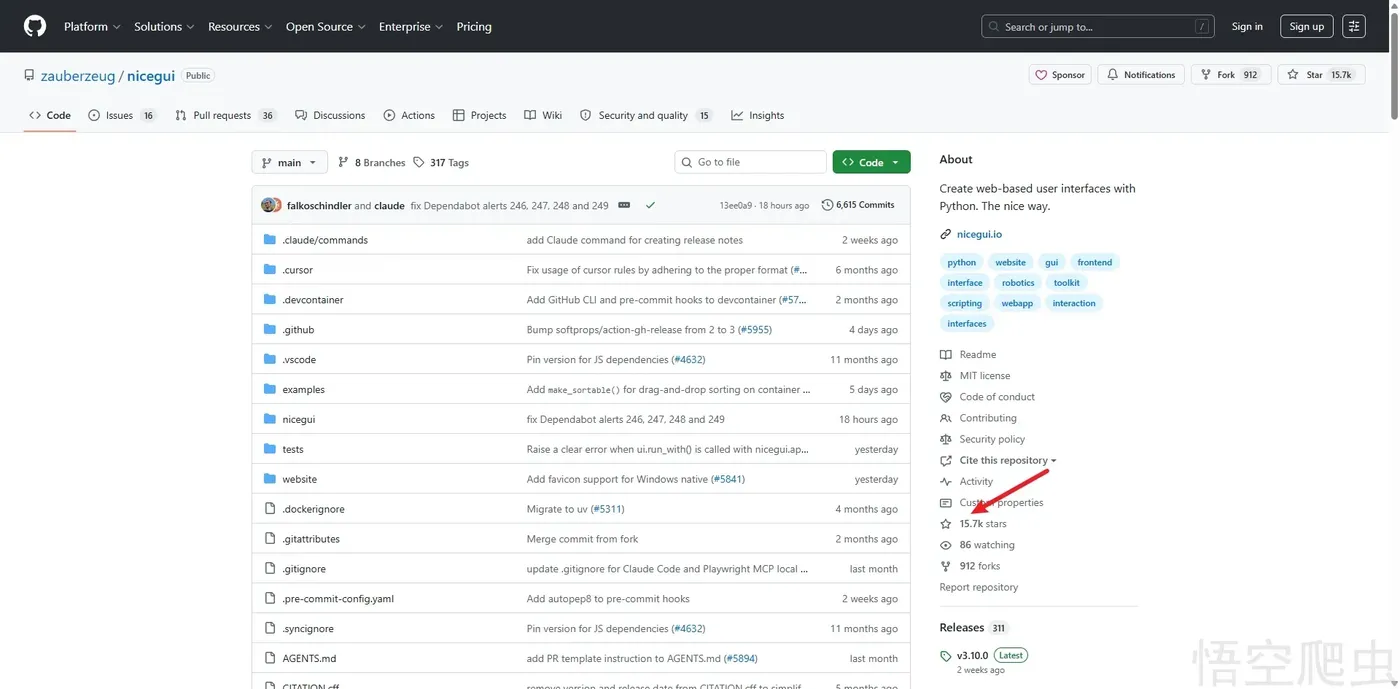Open the Resources dropdown menu
The image size is (1400, 689).
click(240, 27)
